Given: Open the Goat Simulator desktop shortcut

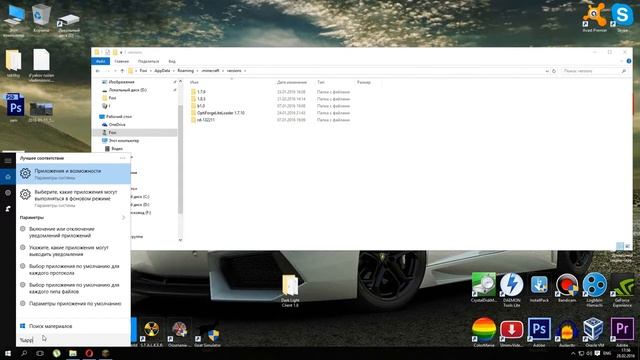Looking at the screenshot, I should (x=207, y=336).
